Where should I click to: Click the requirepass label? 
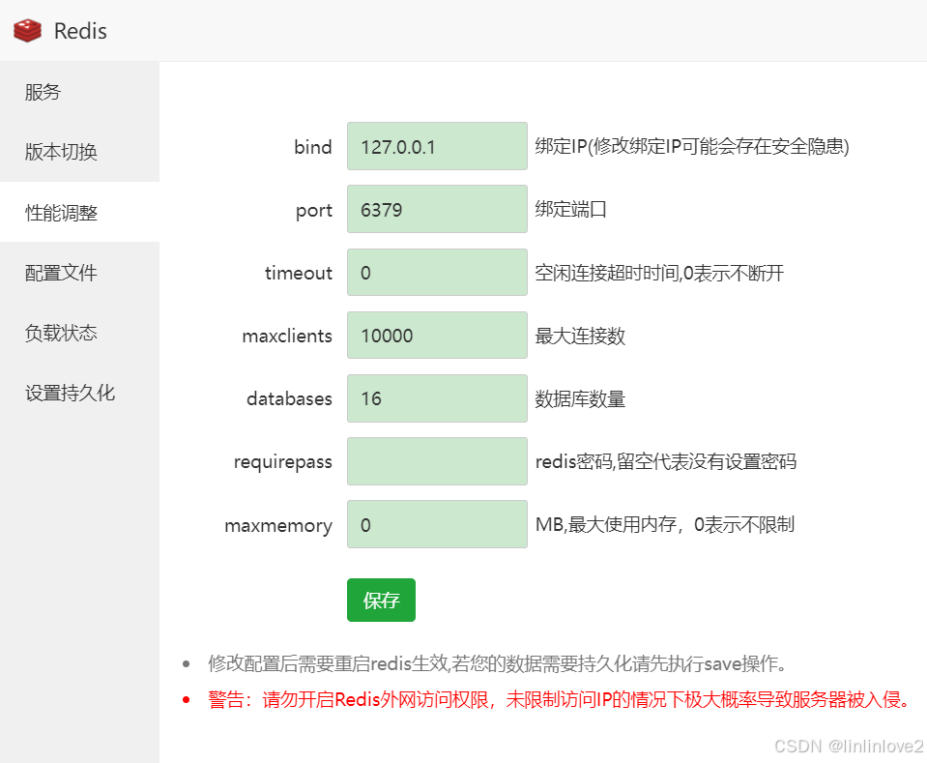[283, 462]
